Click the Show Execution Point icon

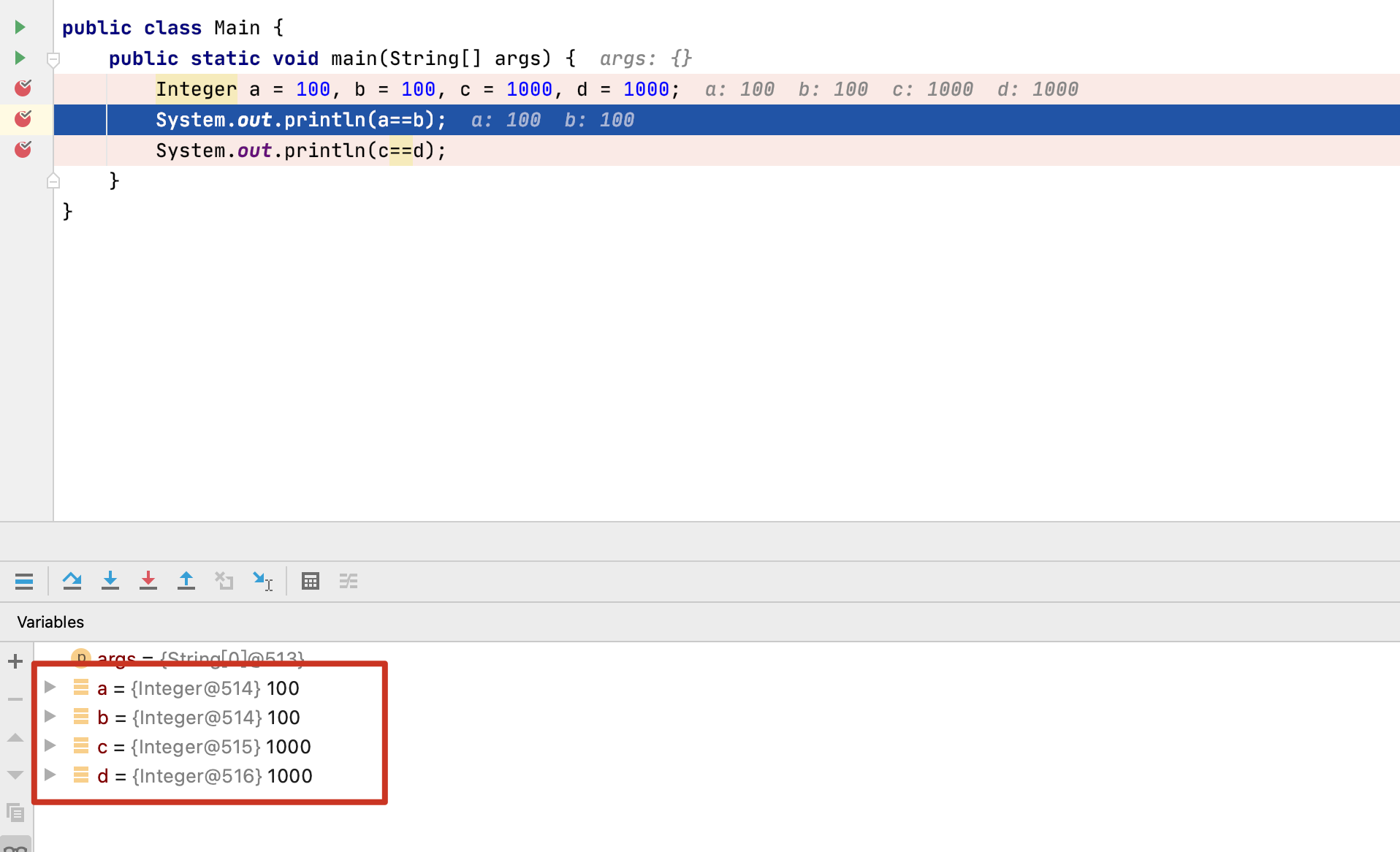coord(24,581)
